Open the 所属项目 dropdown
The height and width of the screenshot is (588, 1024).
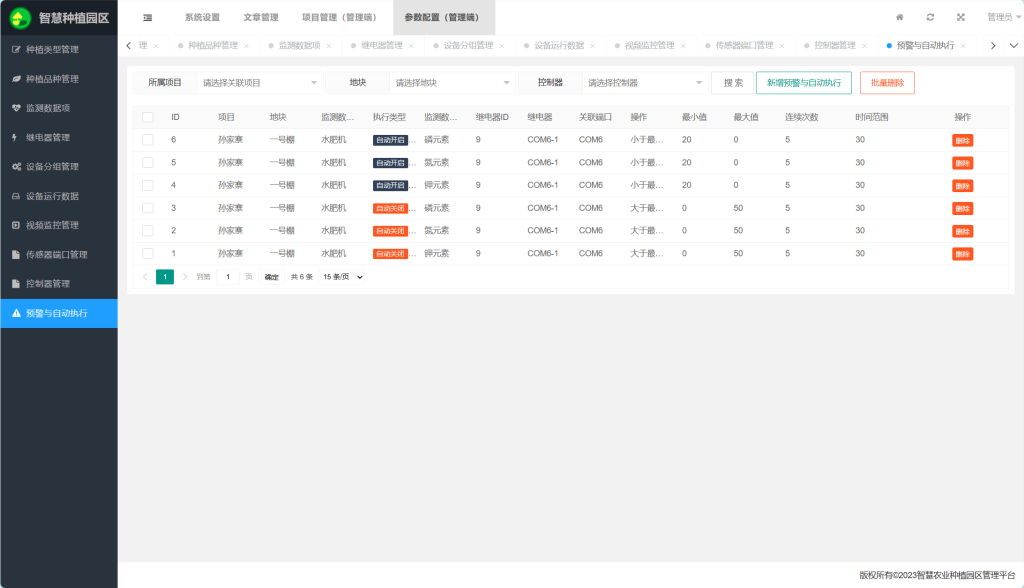point(259,83)
